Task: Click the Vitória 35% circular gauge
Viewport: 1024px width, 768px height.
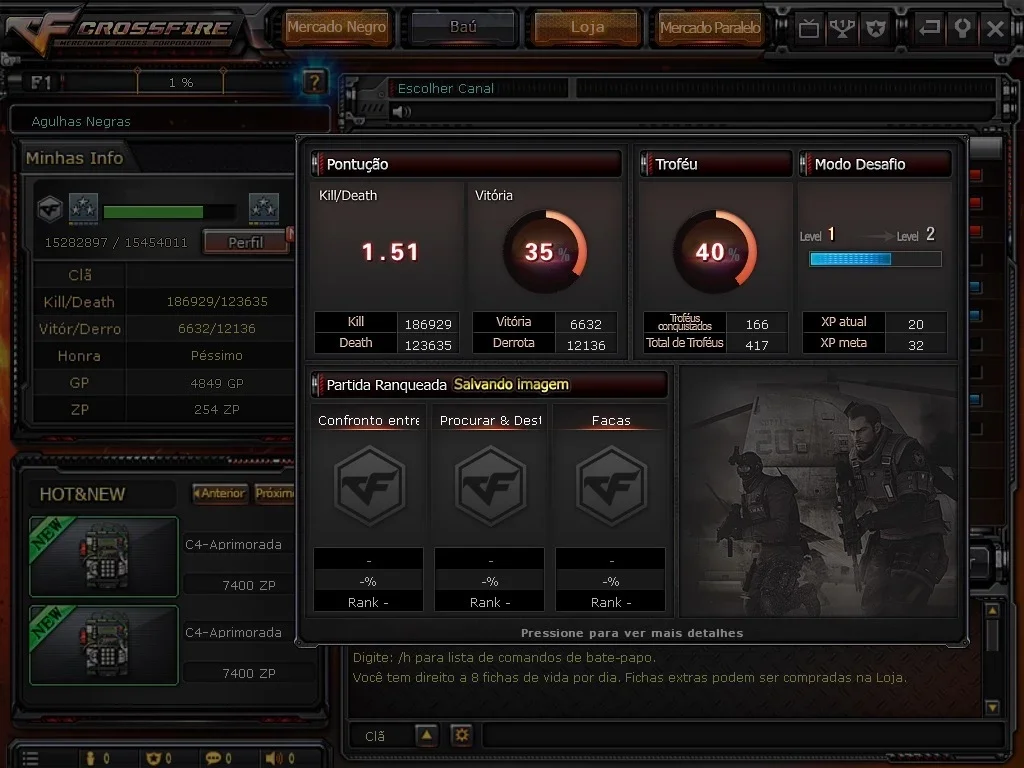Action: pyautogui.click(x=545, y=251)
